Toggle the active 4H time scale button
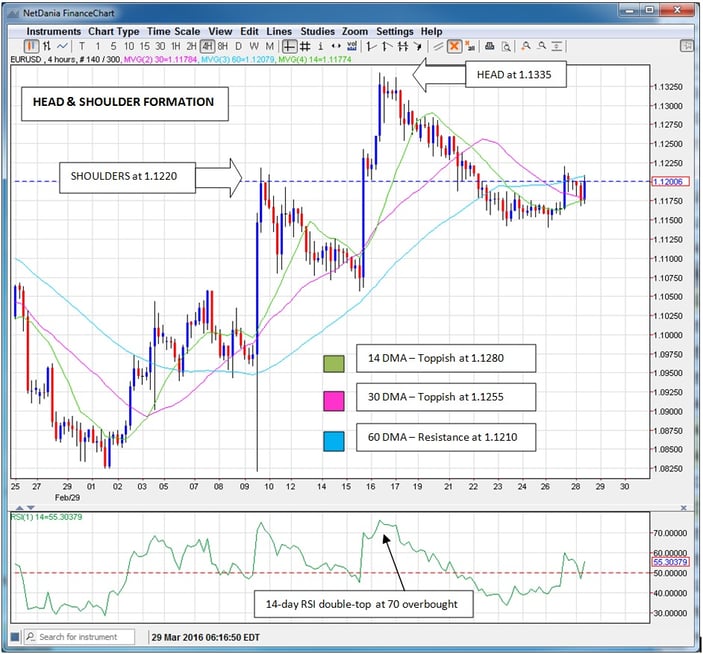The height and width of the screenshot is (654, 703). 207,46
